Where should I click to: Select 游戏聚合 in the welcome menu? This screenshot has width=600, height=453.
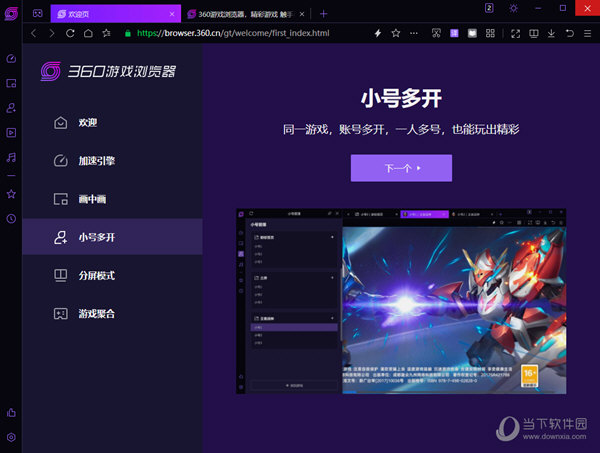(112, 314)
